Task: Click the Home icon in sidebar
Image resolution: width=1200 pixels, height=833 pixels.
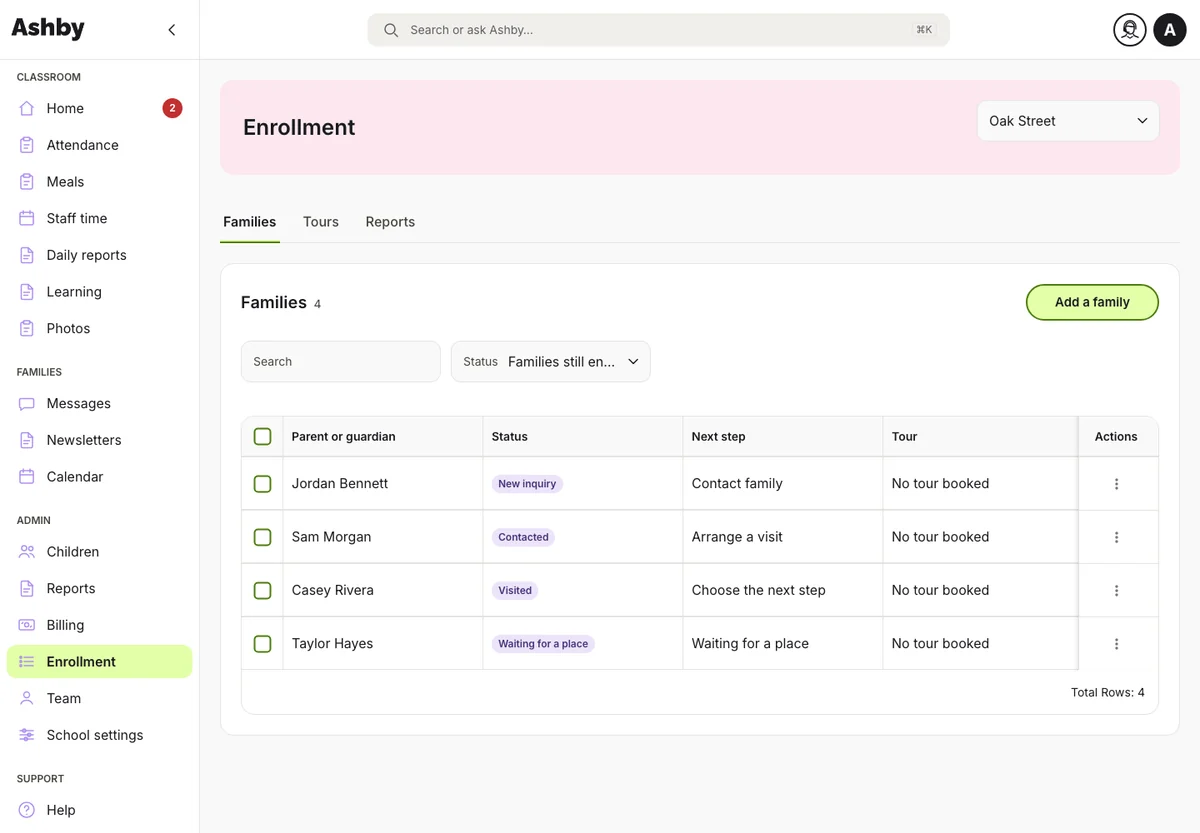Action: click(27, 108)
